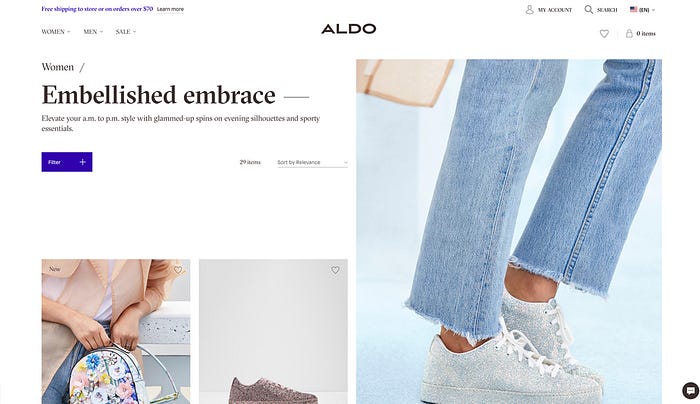Open the glitter sneaker product thumbnail

click(273, 332)
